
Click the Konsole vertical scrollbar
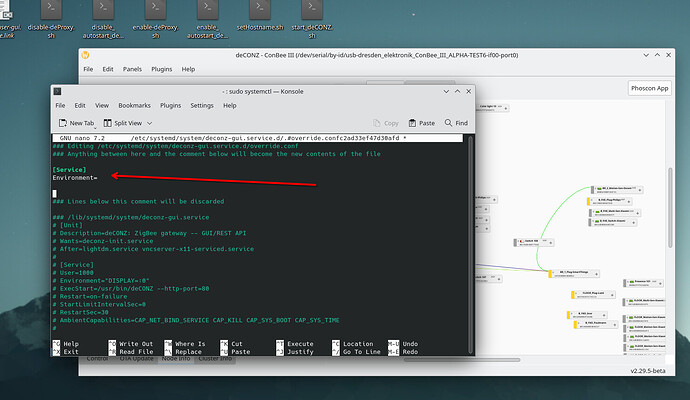(x=470, y=245)
